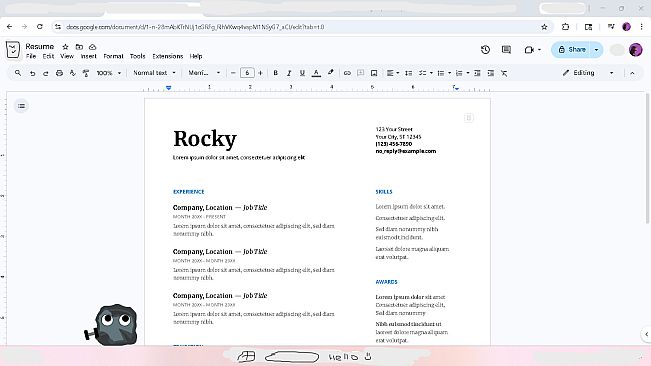651x366 pixels.
Task: Click the "EXPERIENCE" section heading
Action: click(188, 192)
